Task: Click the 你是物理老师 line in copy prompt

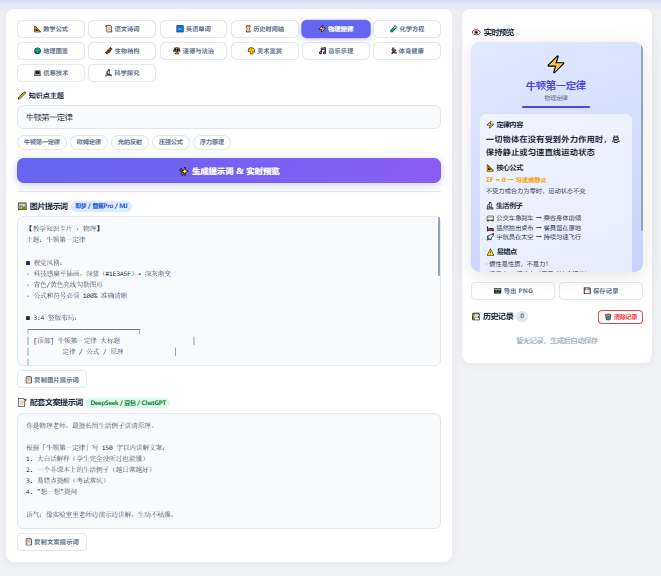Action: pos(90,425)
